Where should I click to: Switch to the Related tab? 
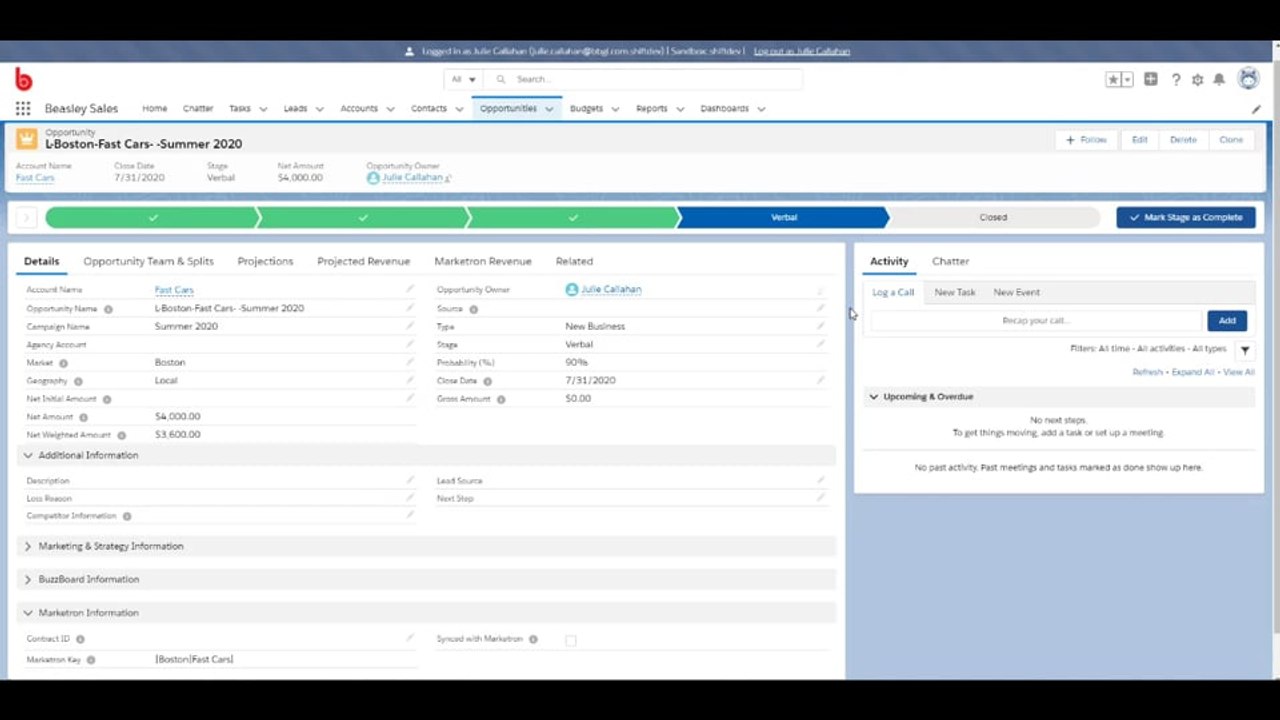tap(574, 261)
